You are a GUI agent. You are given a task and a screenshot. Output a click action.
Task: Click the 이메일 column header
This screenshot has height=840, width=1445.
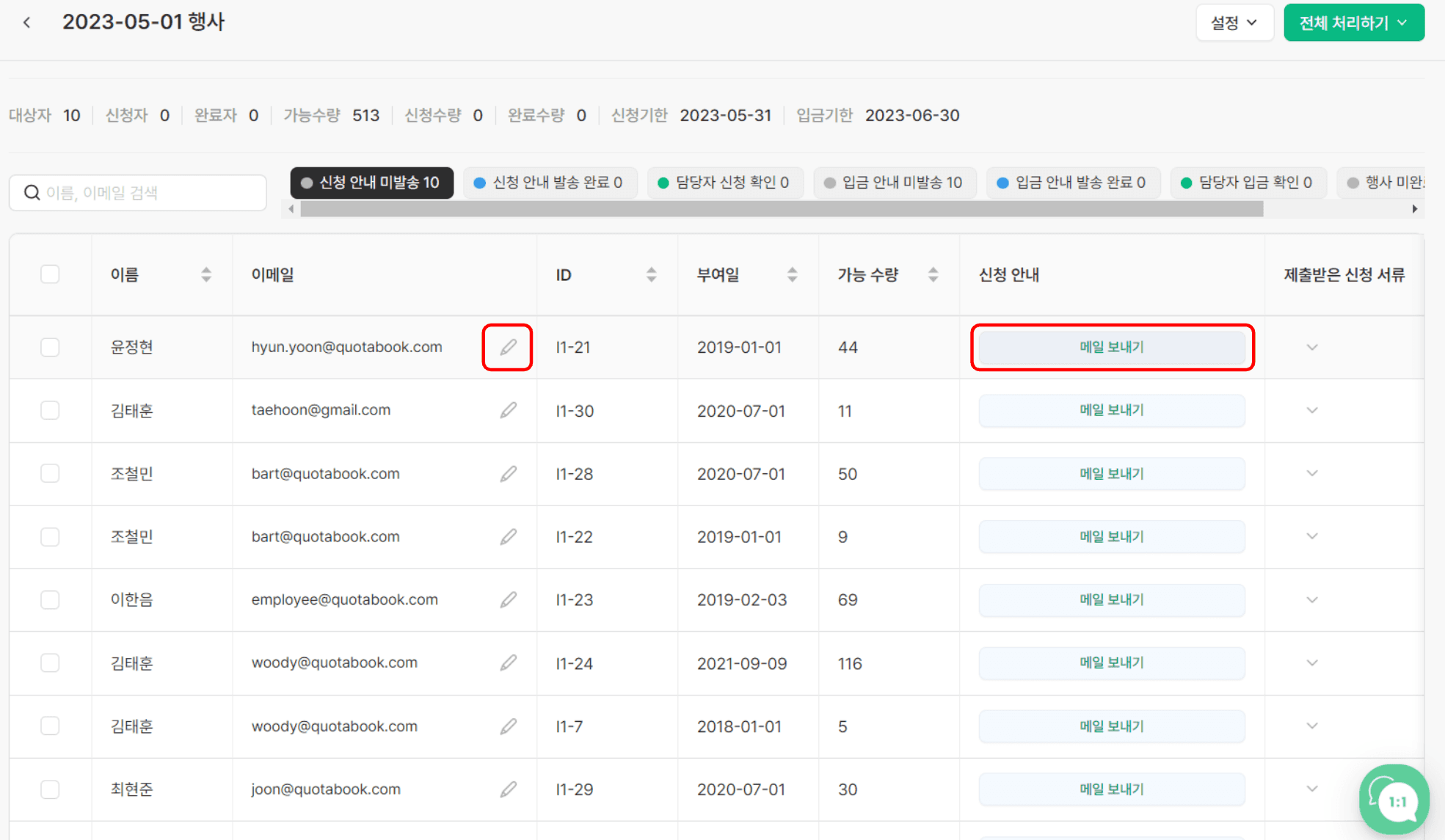tap(272, 274)
